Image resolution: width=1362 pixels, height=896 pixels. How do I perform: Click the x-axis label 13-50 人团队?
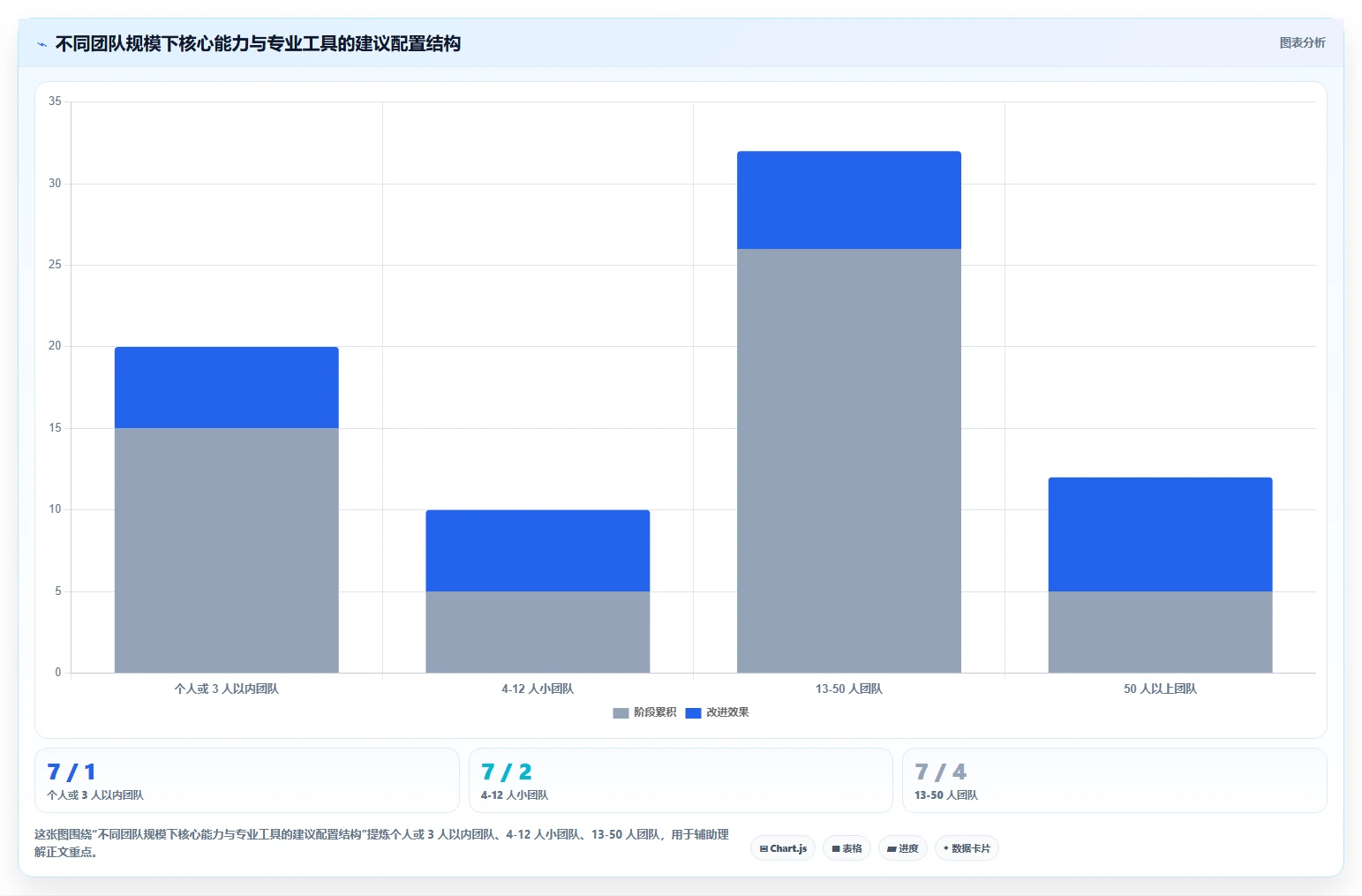point(849,689)
